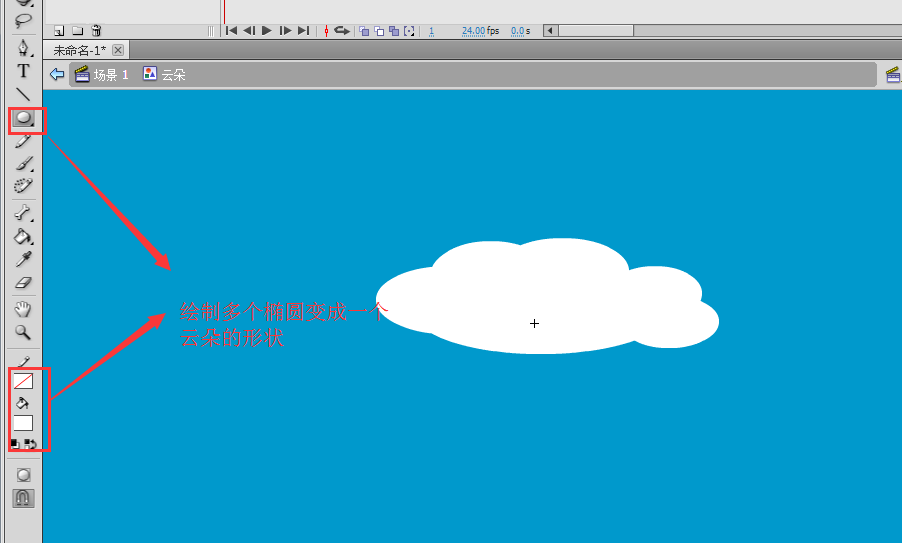The height and width of the screenshot is (543, 902).
Task: Step back one frame
Action: coord(249,30)
